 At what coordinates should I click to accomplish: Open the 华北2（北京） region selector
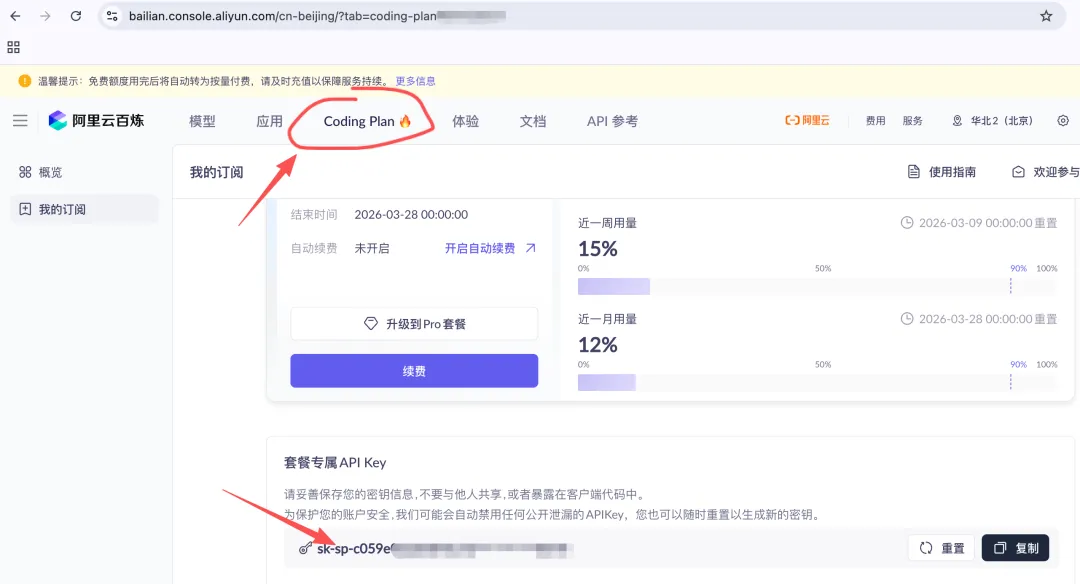(x=993, y=121)
